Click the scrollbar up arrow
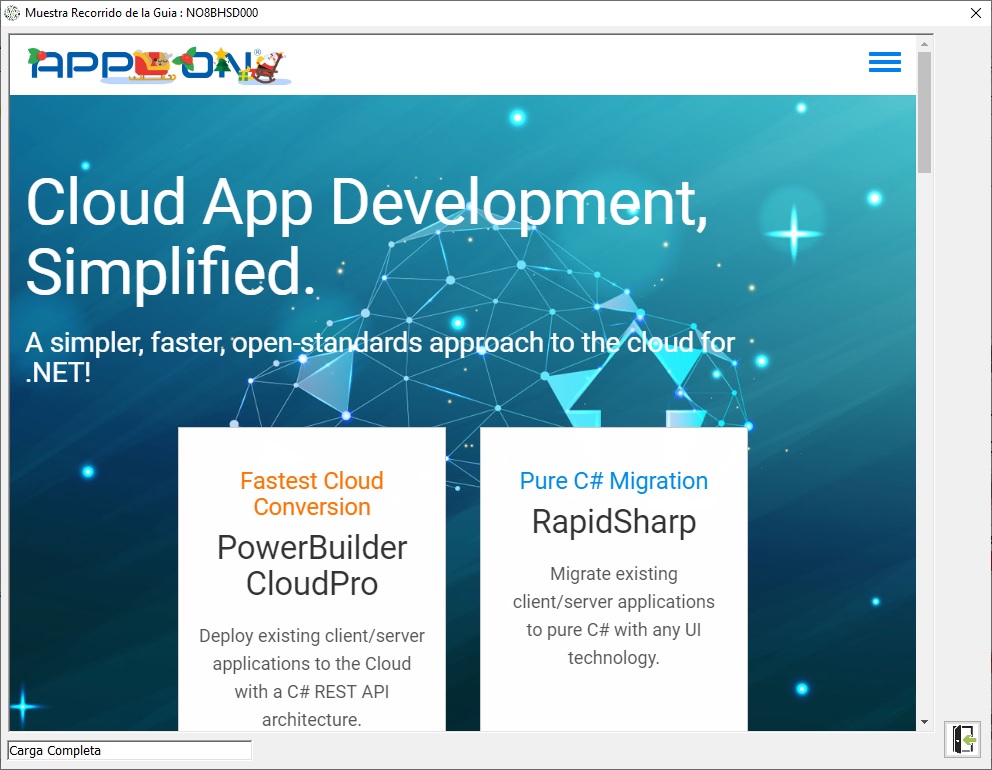 (x=924, y=44)
